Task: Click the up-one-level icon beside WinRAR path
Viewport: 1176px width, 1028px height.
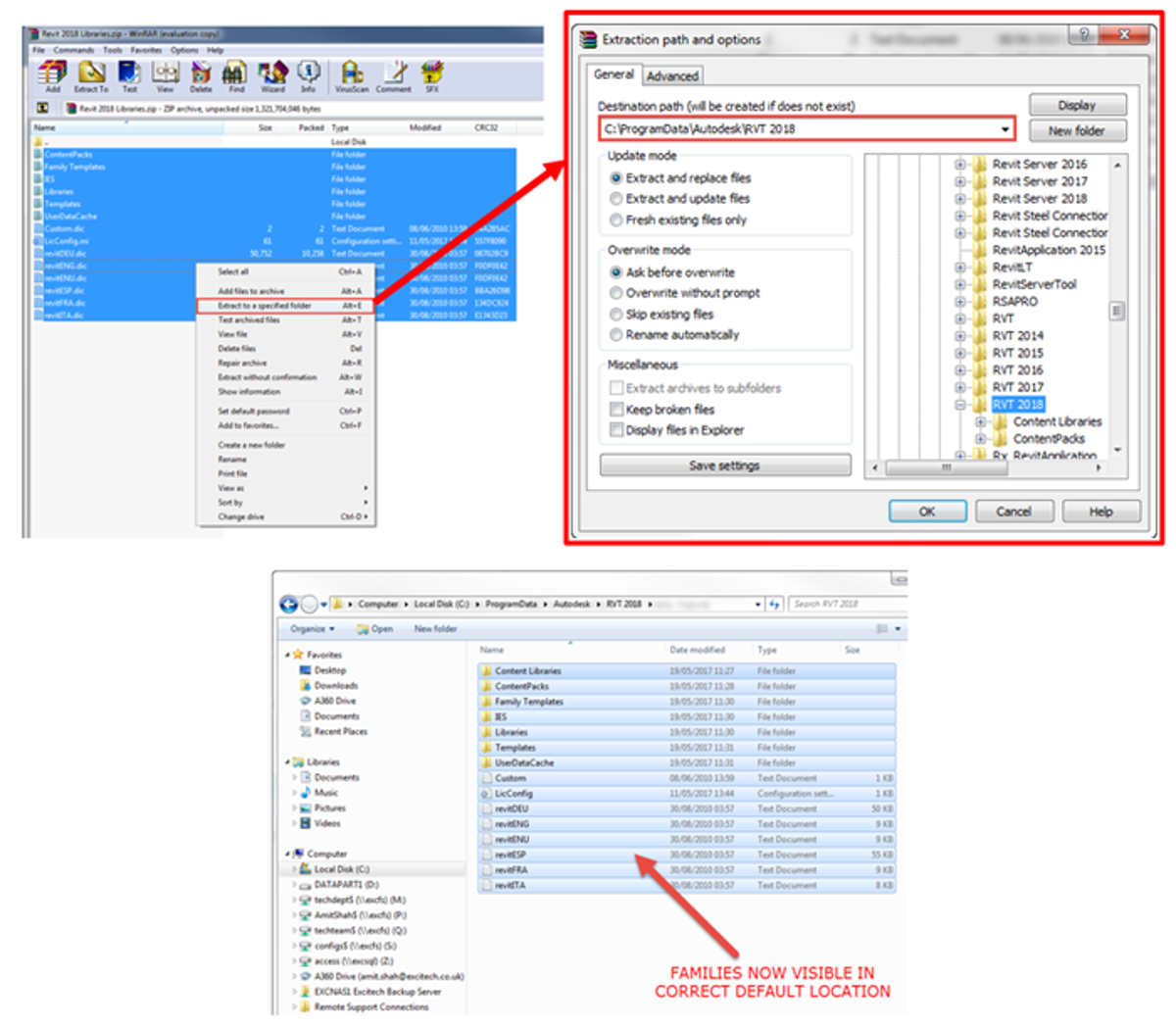Action: 43,108
